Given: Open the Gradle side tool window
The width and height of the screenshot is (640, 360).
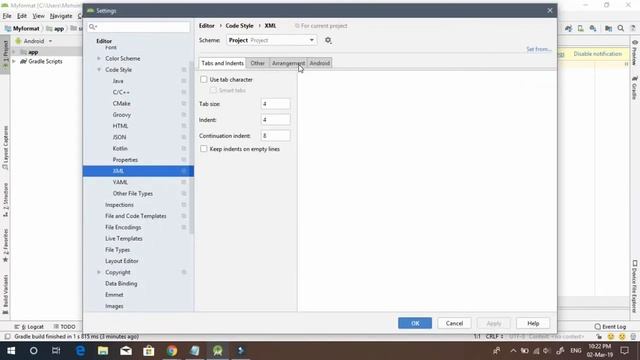Looking at the screenshot, I should [x=635, y=88].
